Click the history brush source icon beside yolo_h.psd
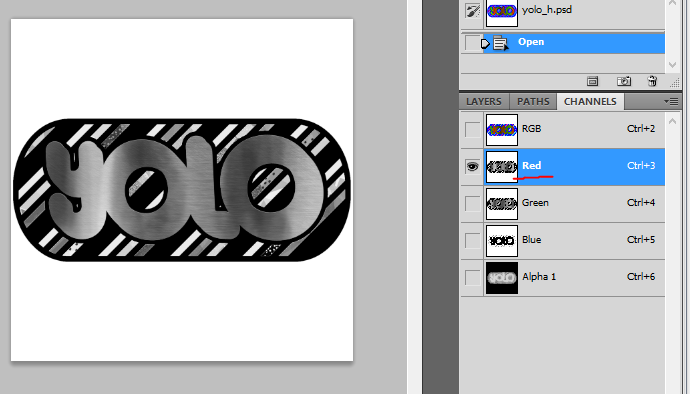 click(473, 11)
